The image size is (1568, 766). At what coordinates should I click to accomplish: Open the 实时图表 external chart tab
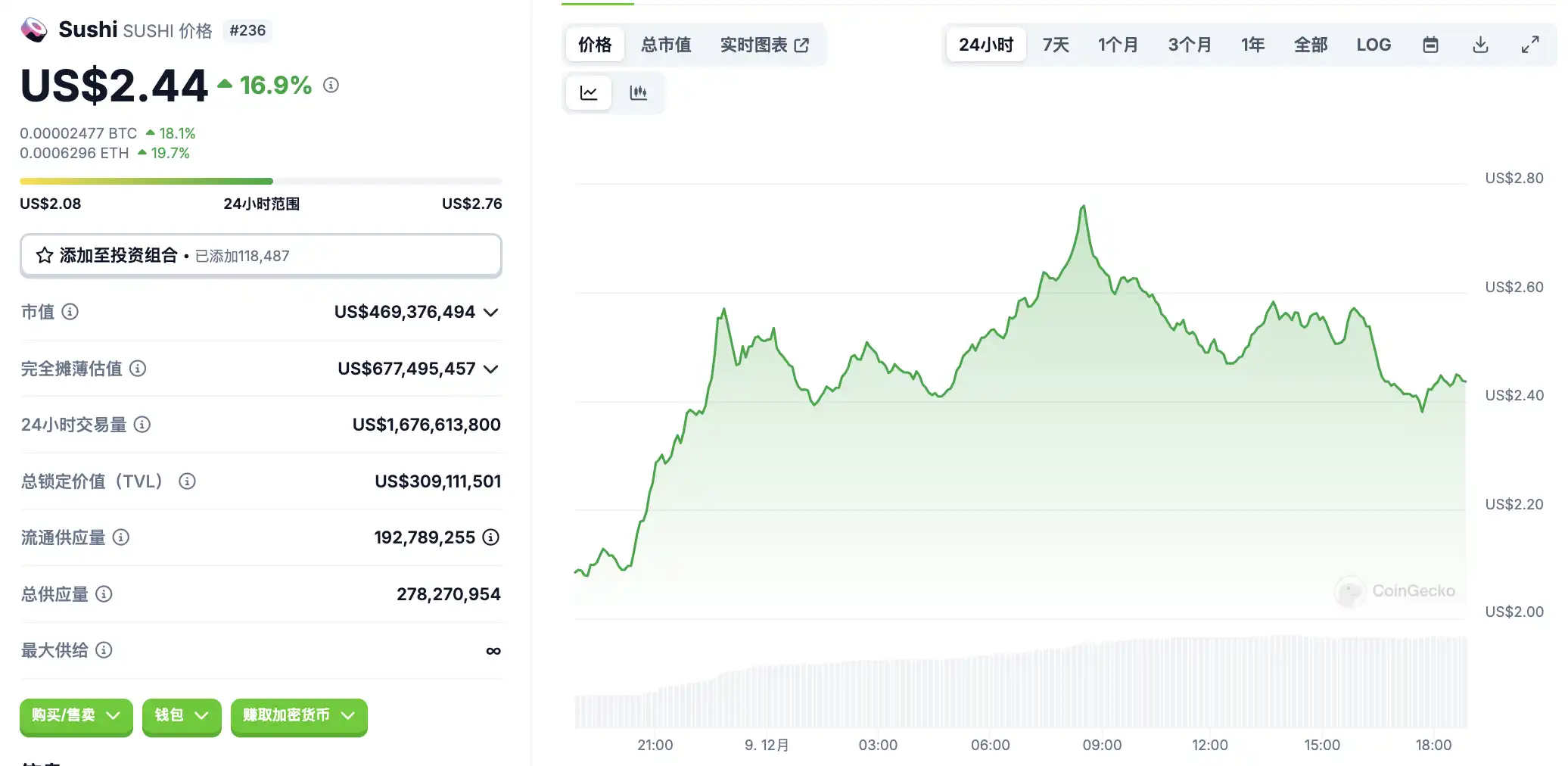[x=764, y=45]
